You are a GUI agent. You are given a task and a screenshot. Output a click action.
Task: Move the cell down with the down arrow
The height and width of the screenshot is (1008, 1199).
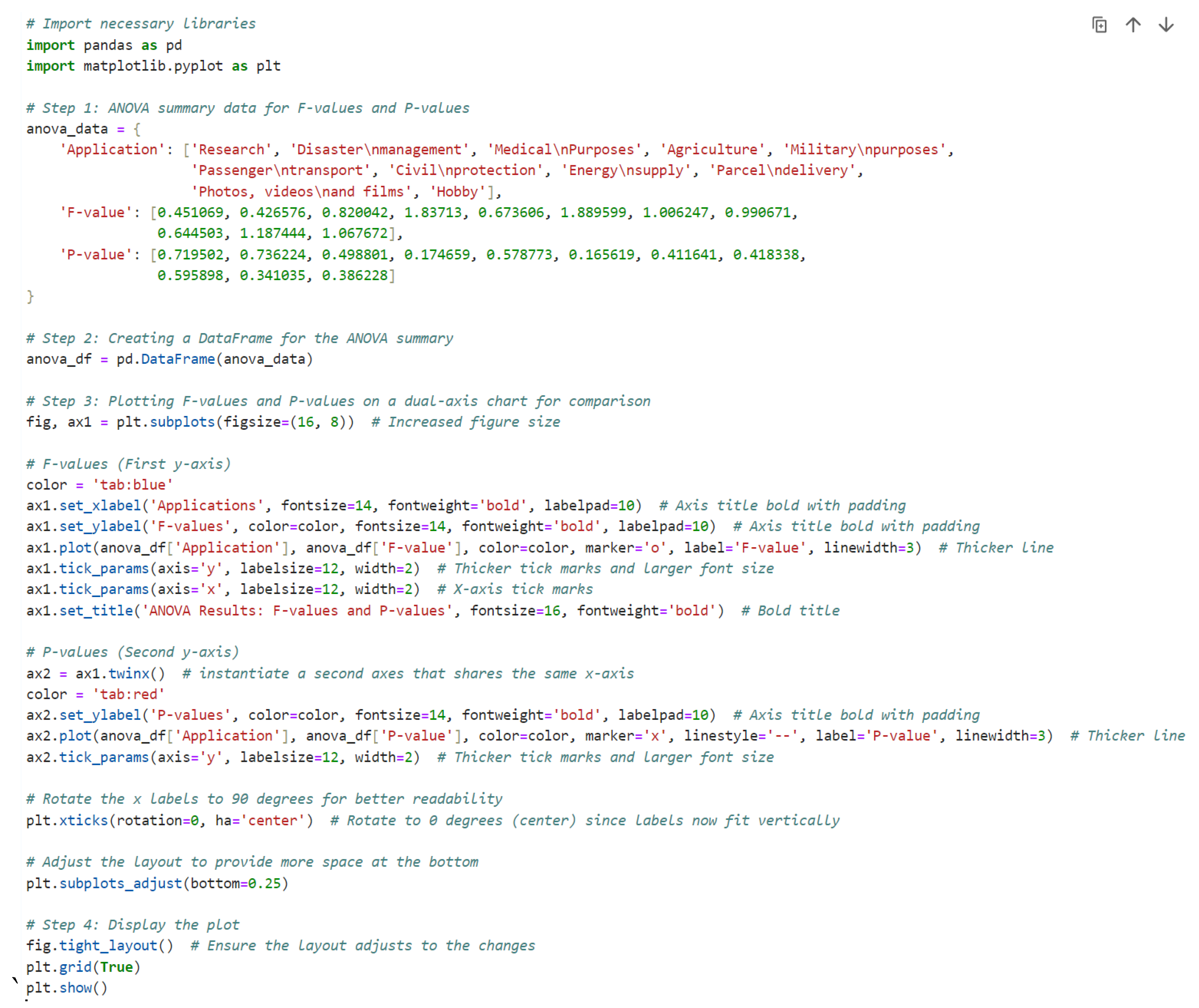pyautogui.click(x=1166, y=25)
